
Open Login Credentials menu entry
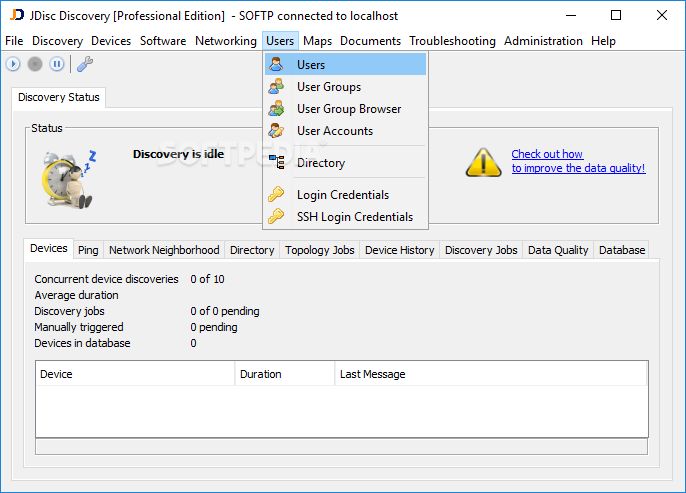[x=345, y=194]
